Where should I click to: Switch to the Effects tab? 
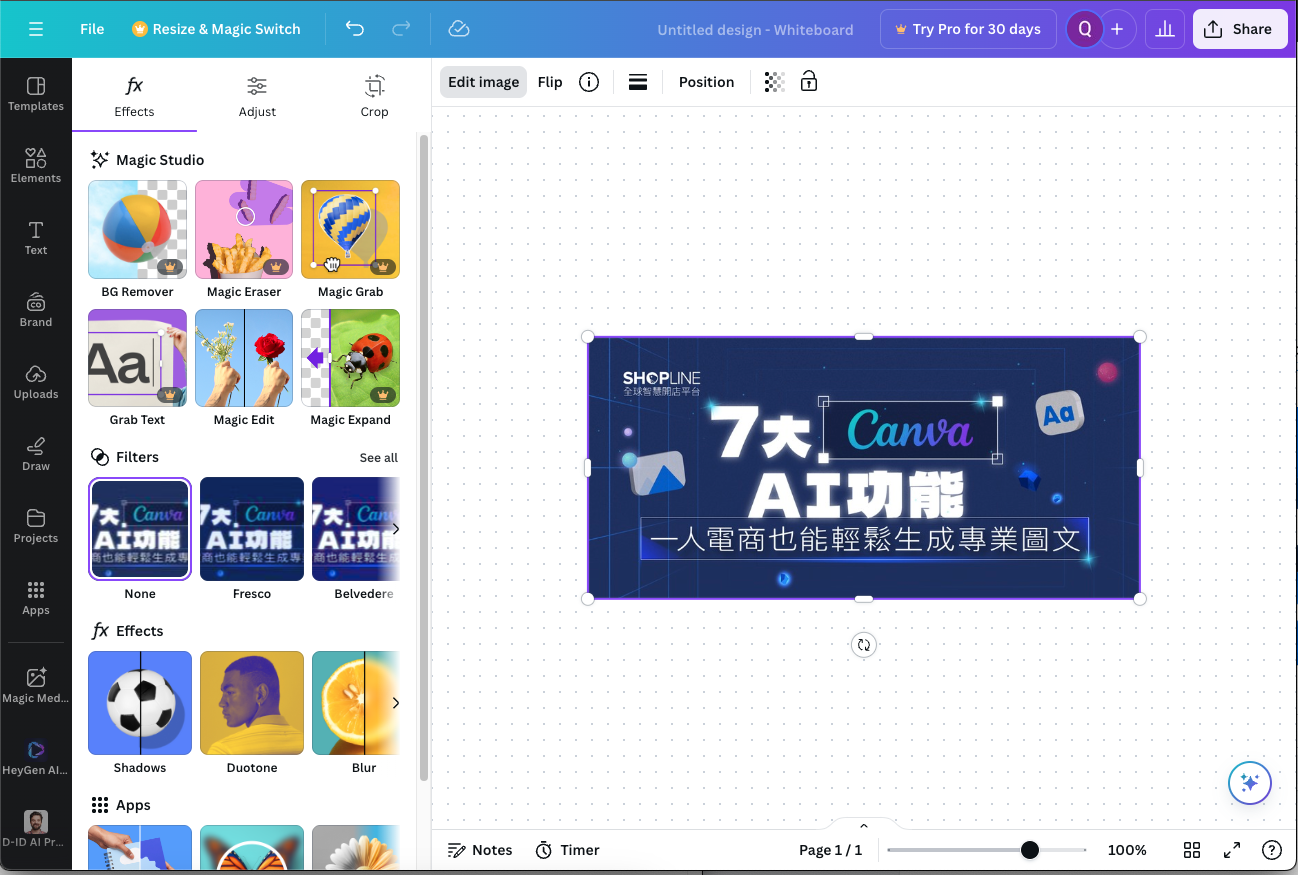(134, 97)
